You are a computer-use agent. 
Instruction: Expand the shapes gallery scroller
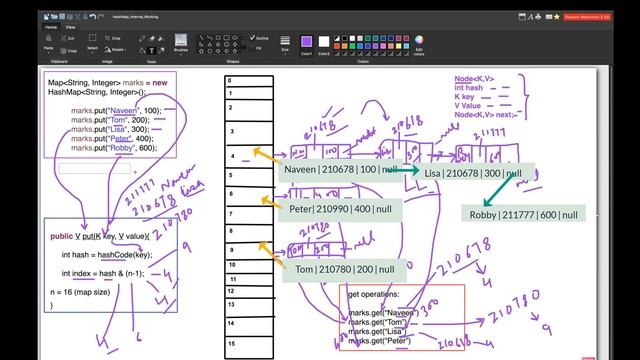coord(244,51)
